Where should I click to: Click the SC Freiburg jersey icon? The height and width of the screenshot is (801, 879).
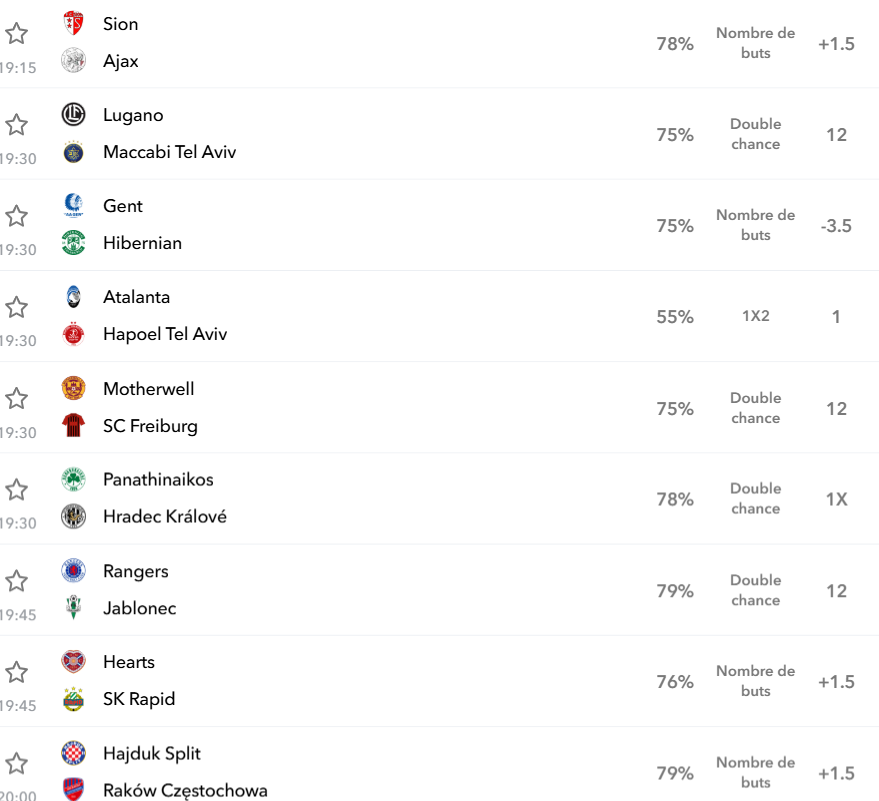click(x=73, y=425)
